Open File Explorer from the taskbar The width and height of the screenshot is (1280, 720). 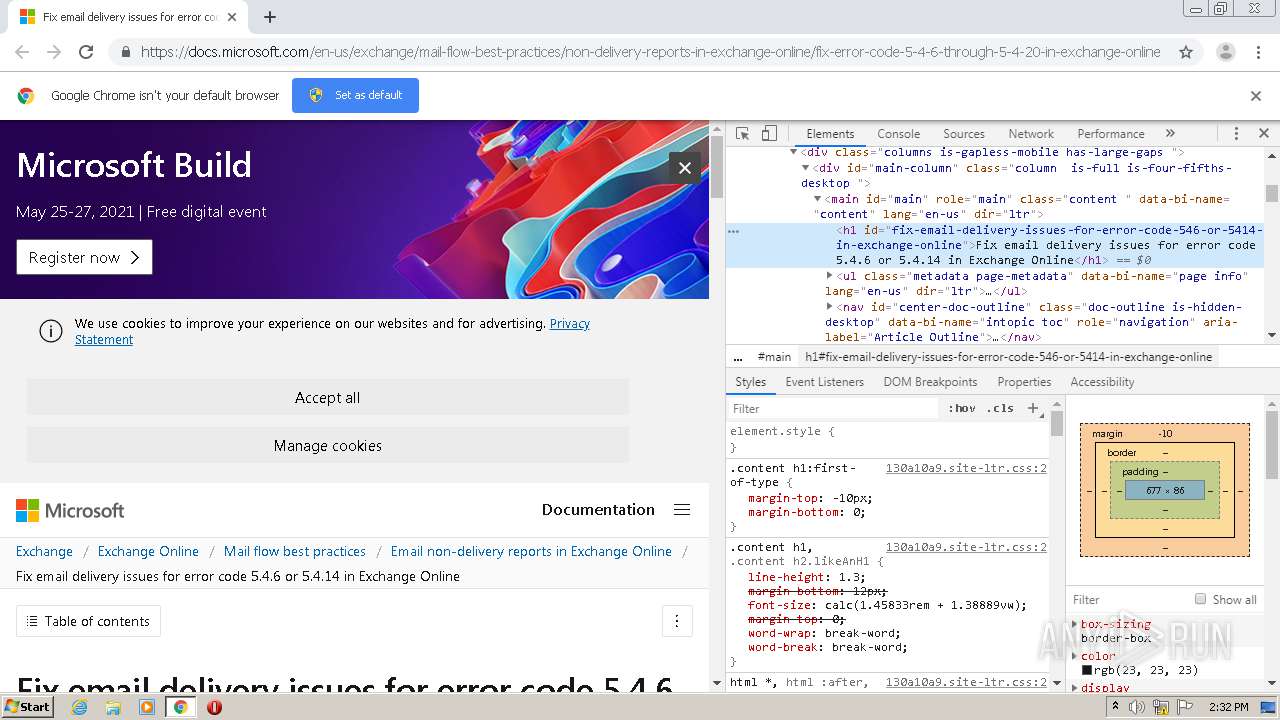pos(113,707)
